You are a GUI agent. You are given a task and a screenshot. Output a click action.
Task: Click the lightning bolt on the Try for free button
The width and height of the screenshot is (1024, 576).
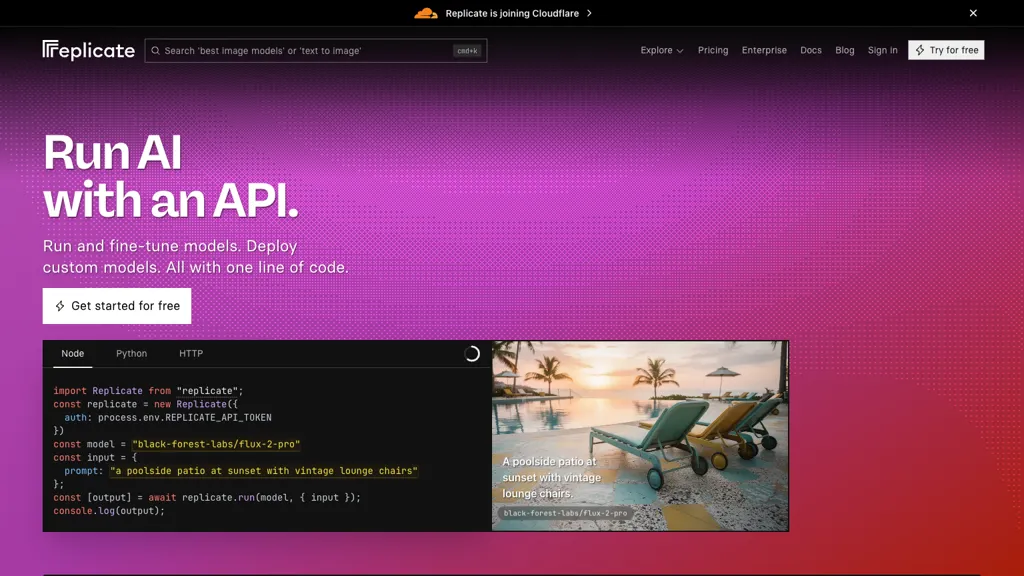pos(919,50)
